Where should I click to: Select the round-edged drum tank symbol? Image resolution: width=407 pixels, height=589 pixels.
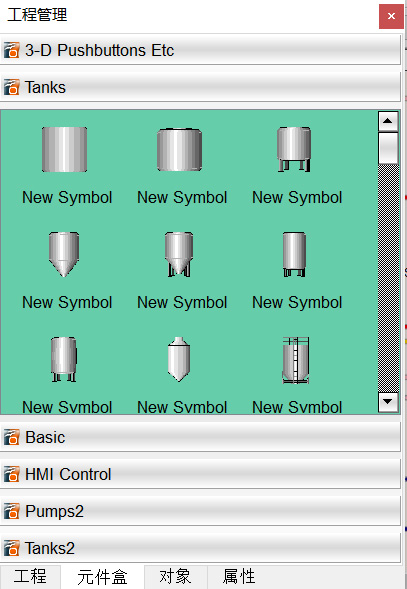(179, 150)
